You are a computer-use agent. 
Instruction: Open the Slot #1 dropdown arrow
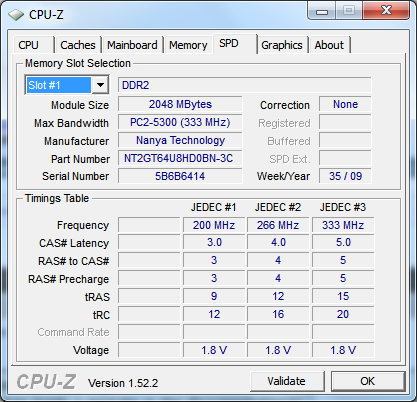click(100, 85)
